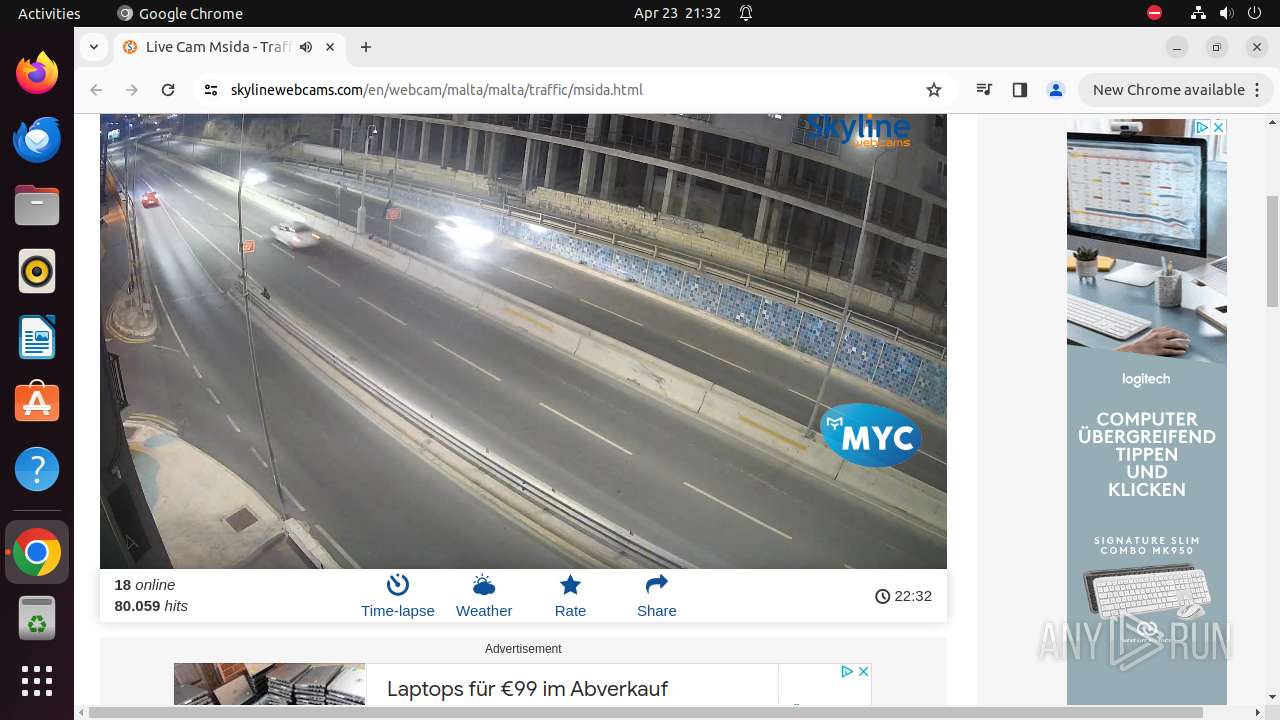Expand the tab search dropdown
The image size is (1280, 720).
click(93, 47)
